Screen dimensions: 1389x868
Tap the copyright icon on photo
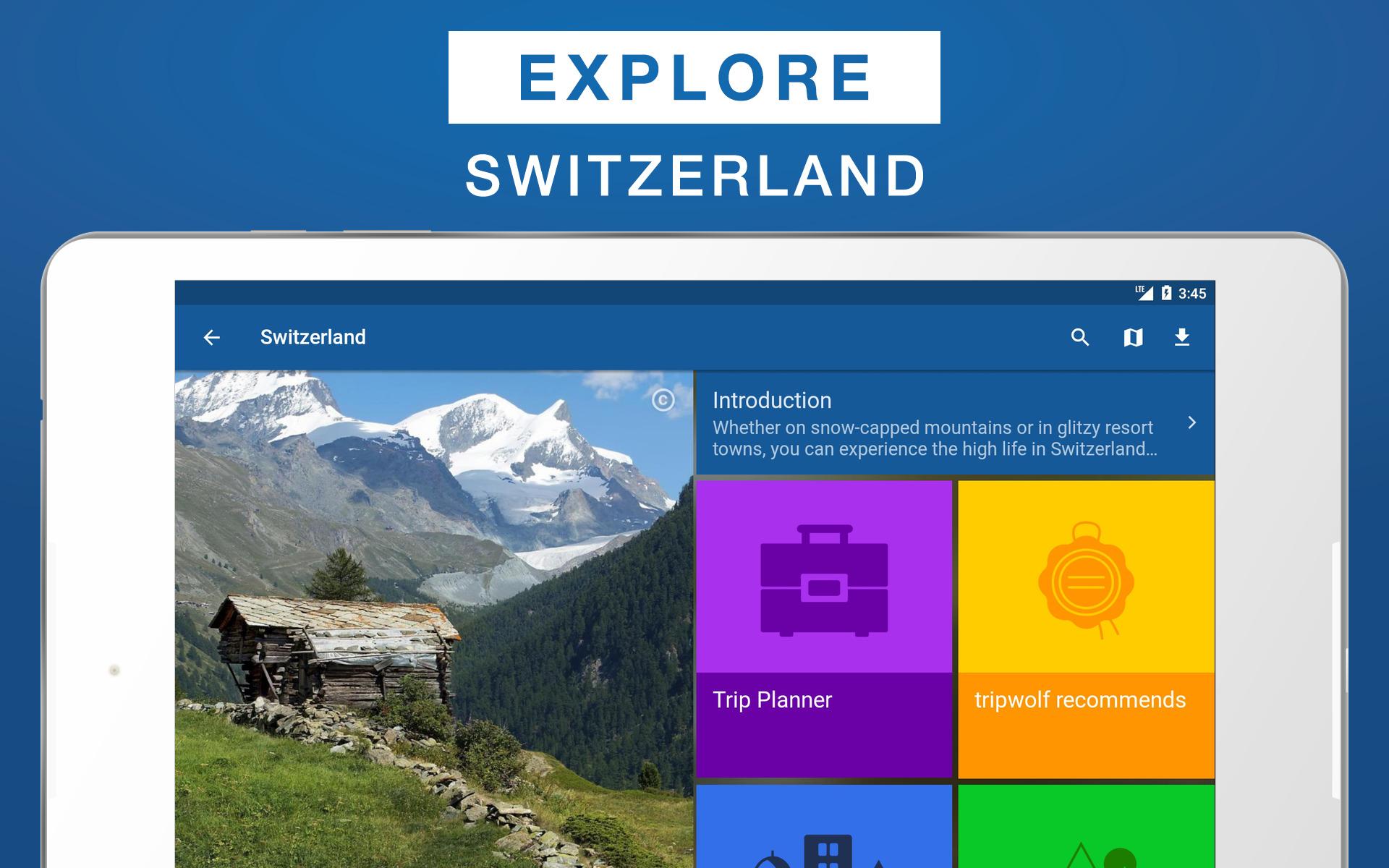coord(663,400)
